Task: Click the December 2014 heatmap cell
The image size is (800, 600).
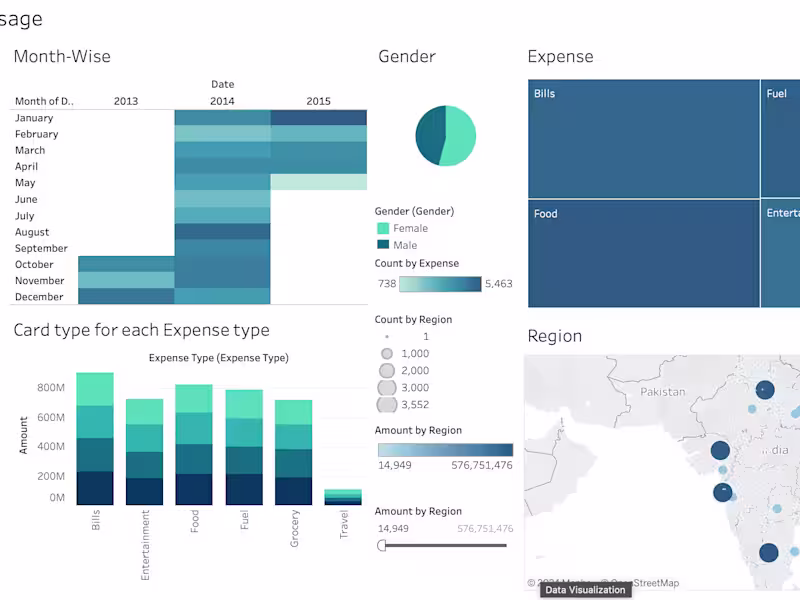Action: coord(222,296)
